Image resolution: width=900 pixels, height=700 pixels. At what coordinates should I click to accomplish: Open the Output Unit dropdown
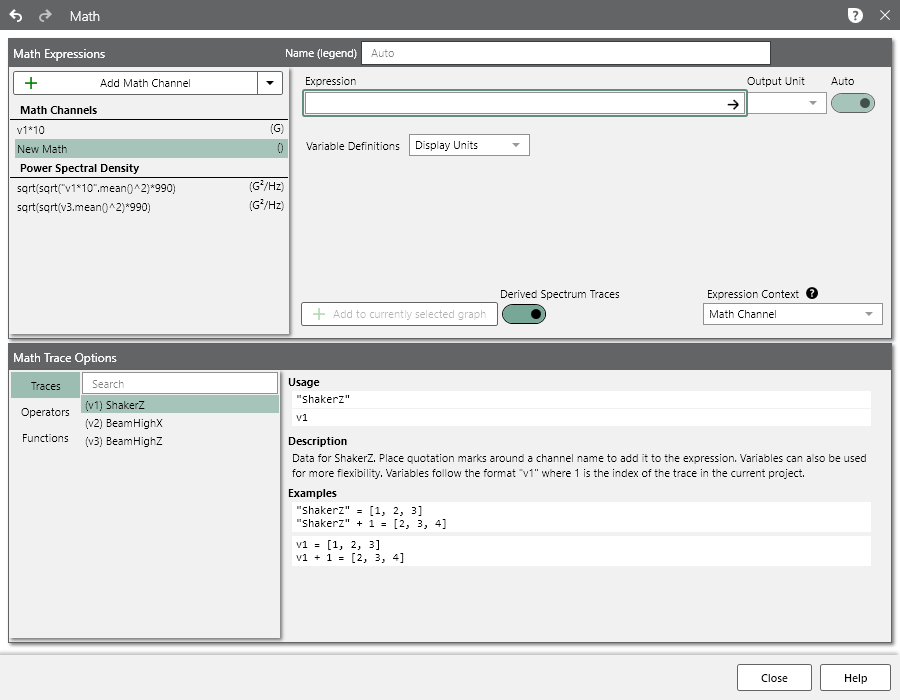click(x=787, y=103)
